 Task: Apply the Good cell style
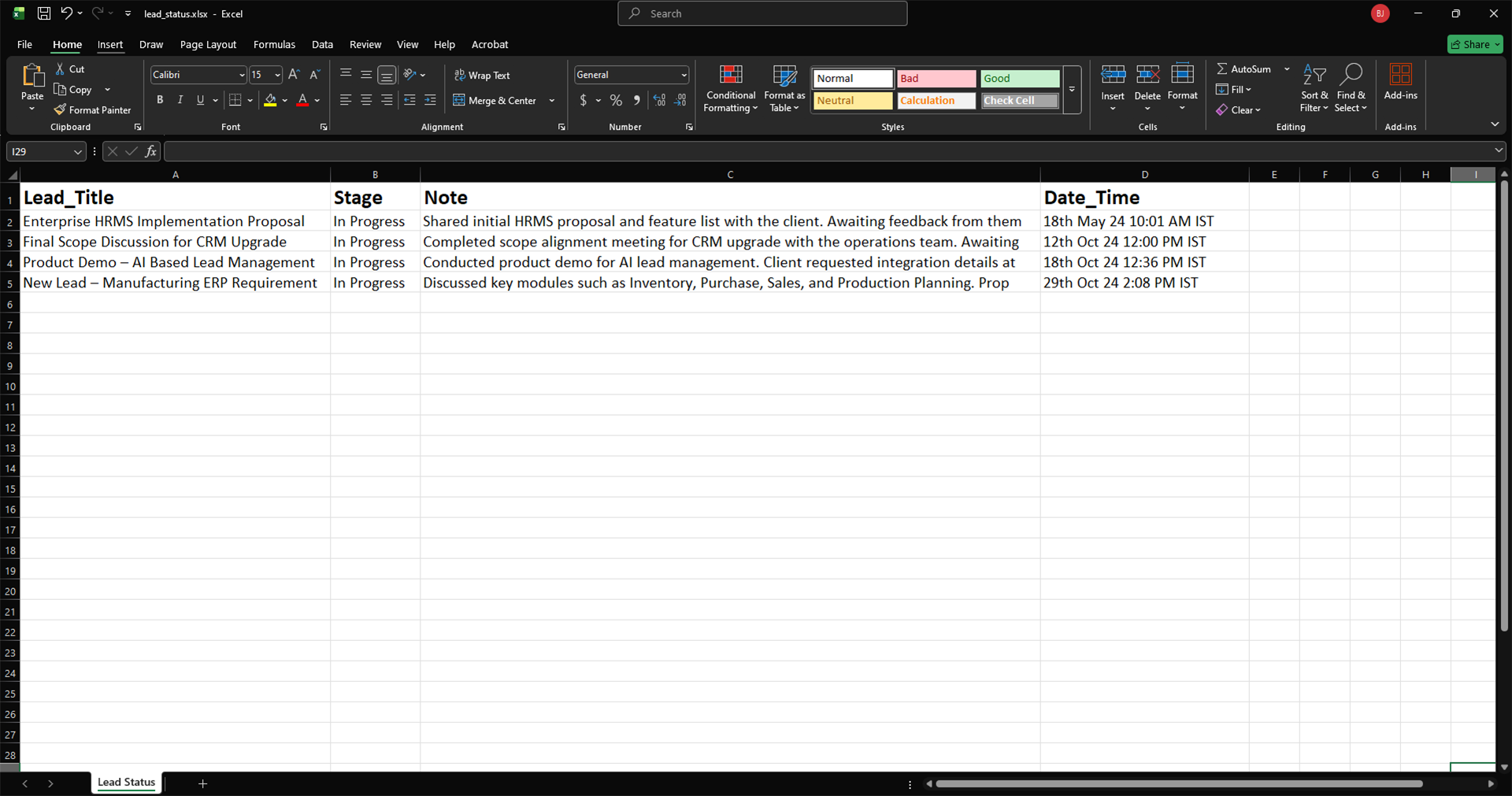[x=1019, y=79]
